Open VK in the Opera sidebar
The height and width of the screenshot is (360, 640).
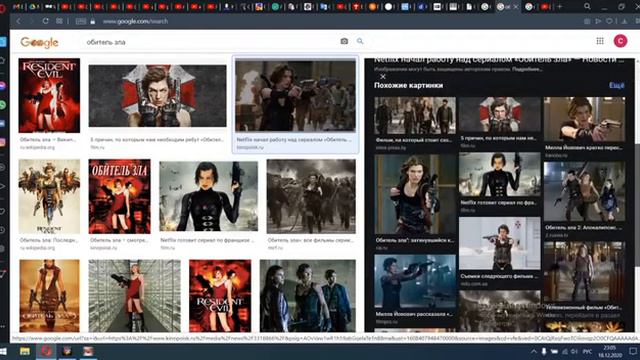coord(3,123)
